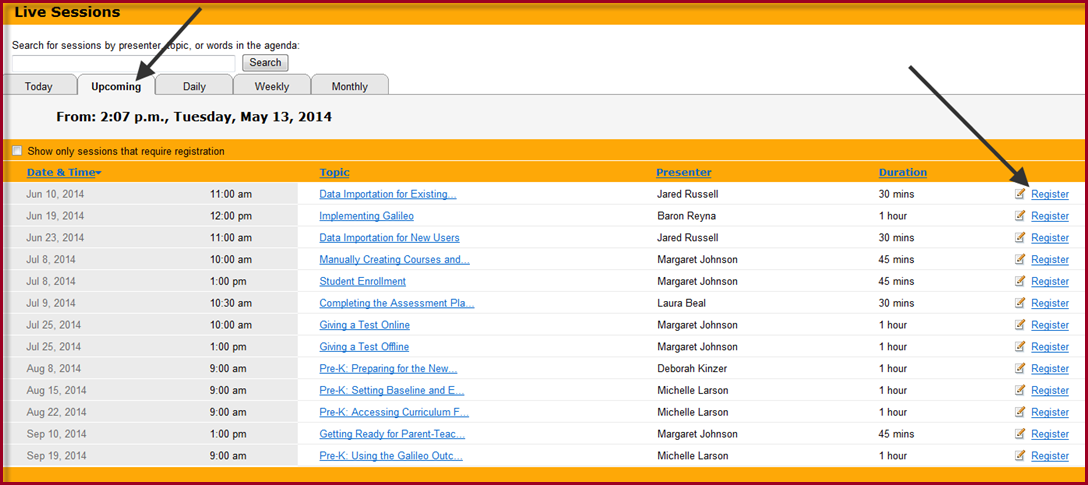The height and width of the screenshot is (485, 1088).
Task: Sort sessions by Presenter column
Action: tap(683, 172)
